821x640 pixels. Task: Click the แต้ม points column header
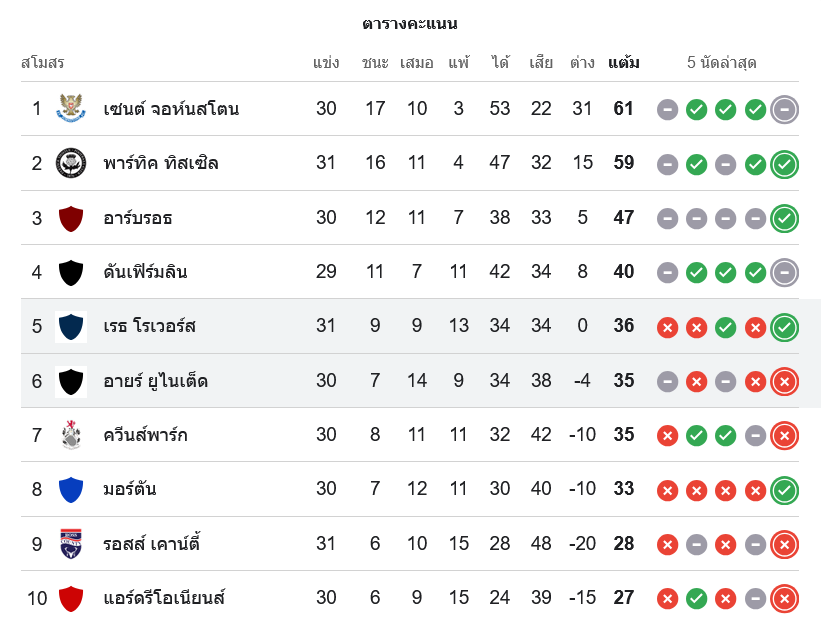[624, 63]
